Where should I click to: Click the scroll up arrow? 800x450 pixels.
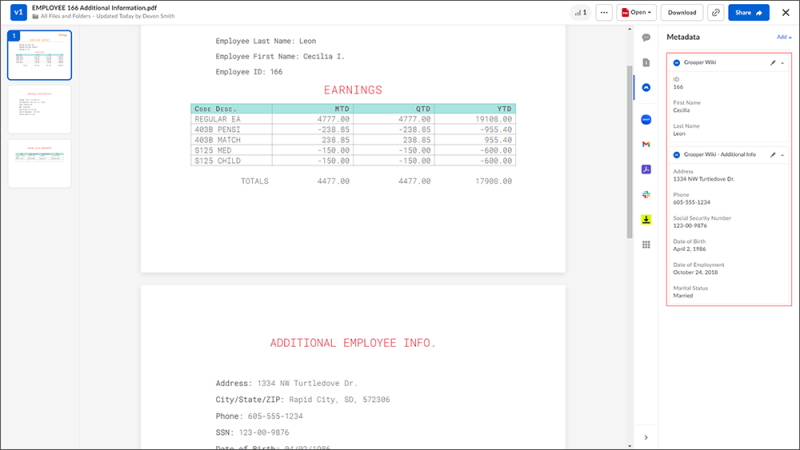[630, 29]
